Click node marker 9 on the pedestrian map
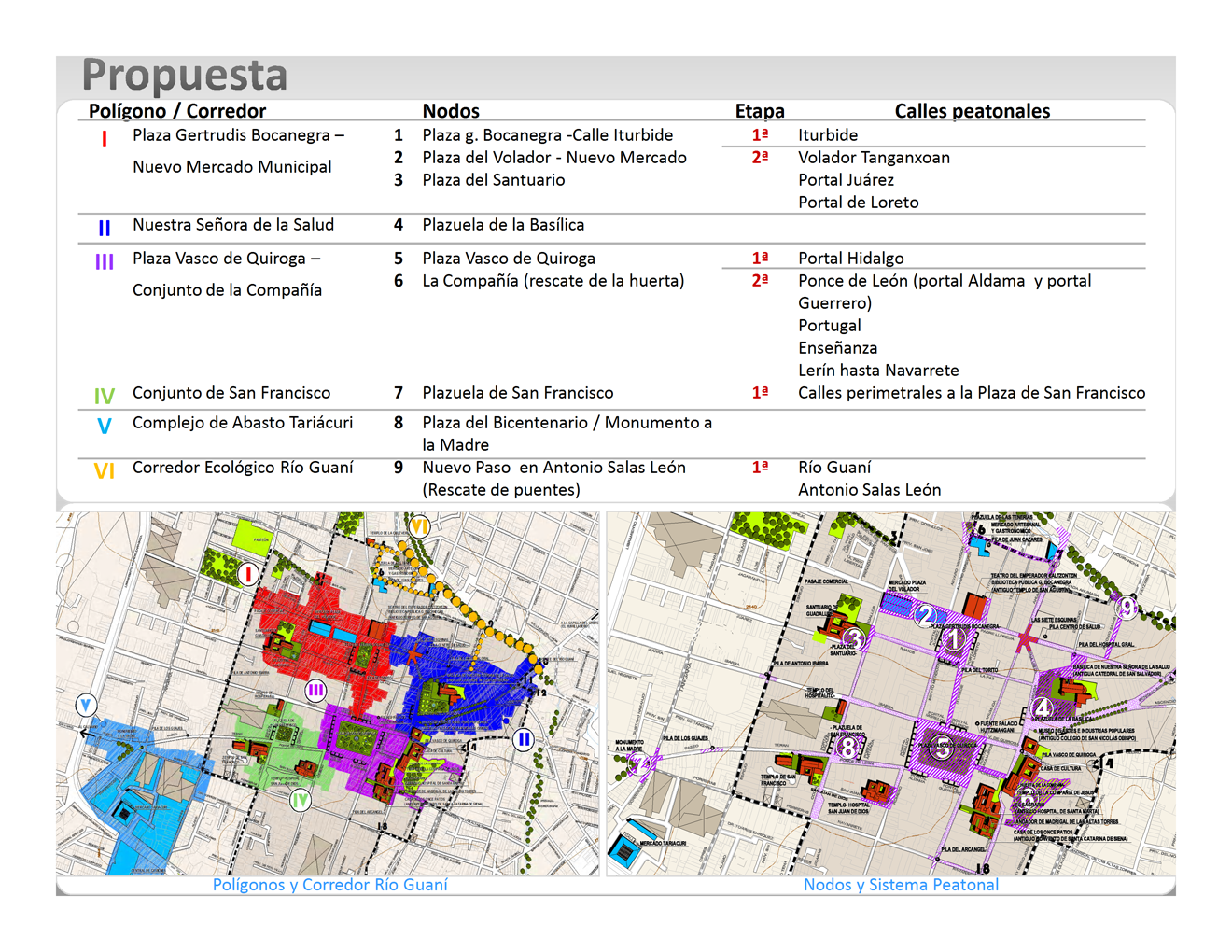1232x952 pixels. [x=1127, y=609]
